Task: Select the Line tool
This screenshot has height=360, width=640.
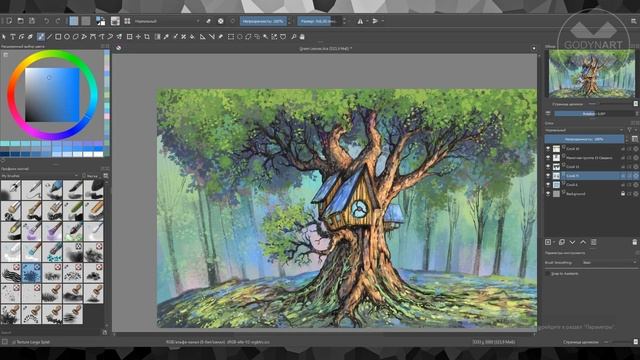Action: pos(49,37)
